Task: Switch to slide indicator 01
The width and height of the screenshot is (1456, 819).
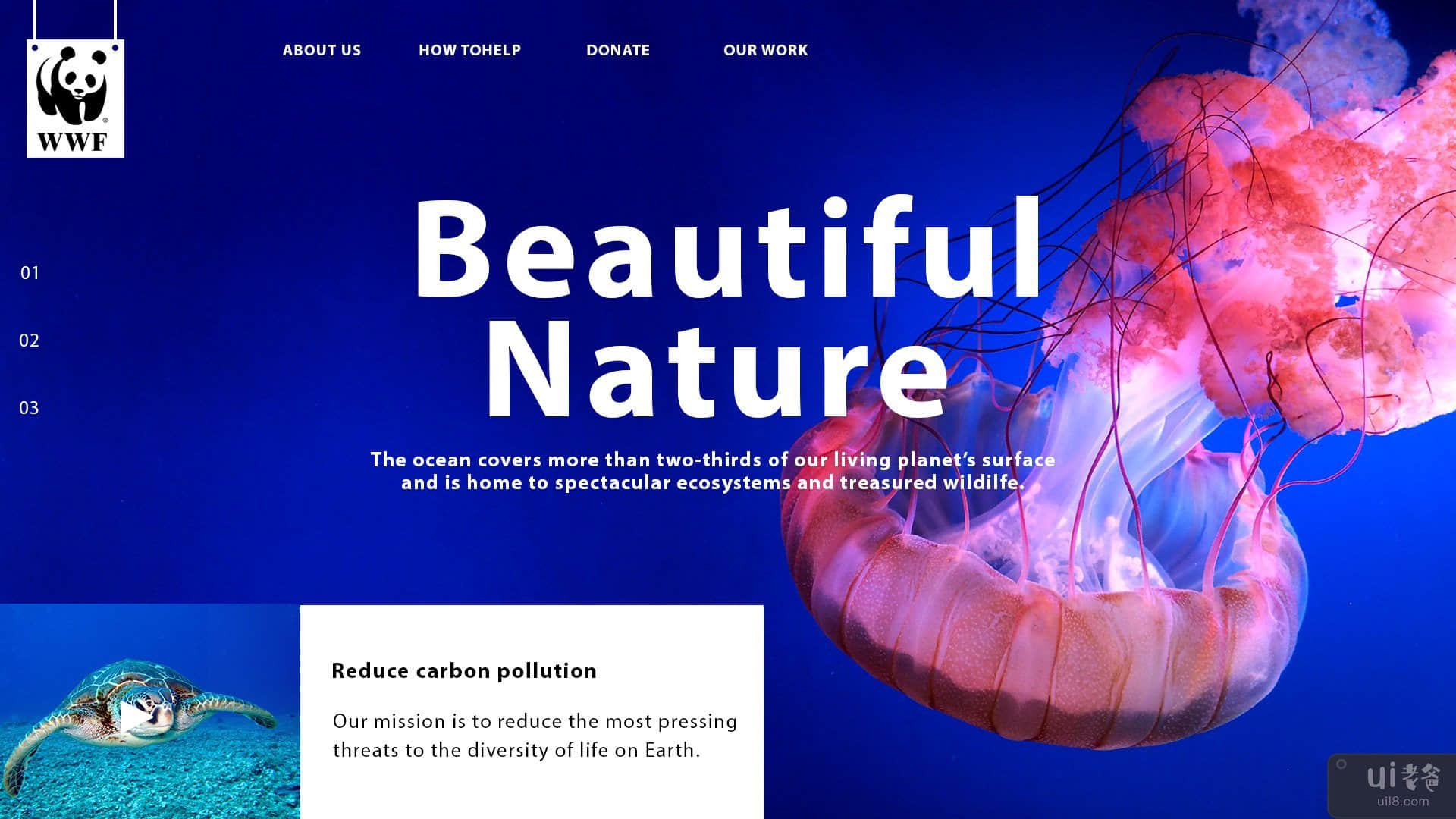Action: coord(30,273)
